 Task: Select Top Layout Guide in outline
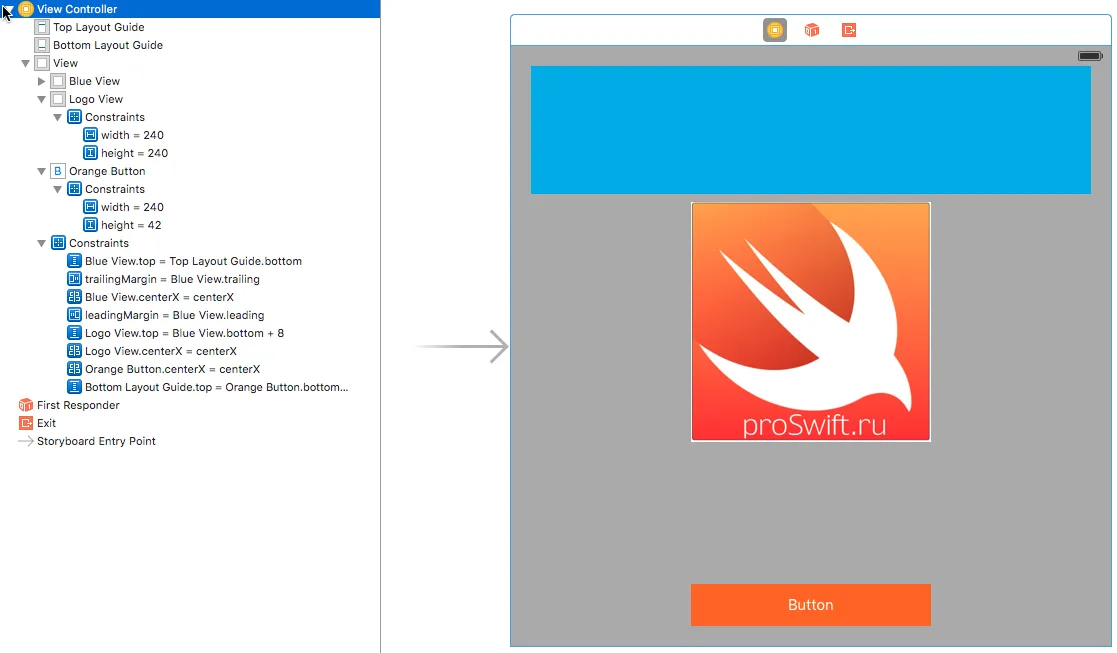(98, 27)
